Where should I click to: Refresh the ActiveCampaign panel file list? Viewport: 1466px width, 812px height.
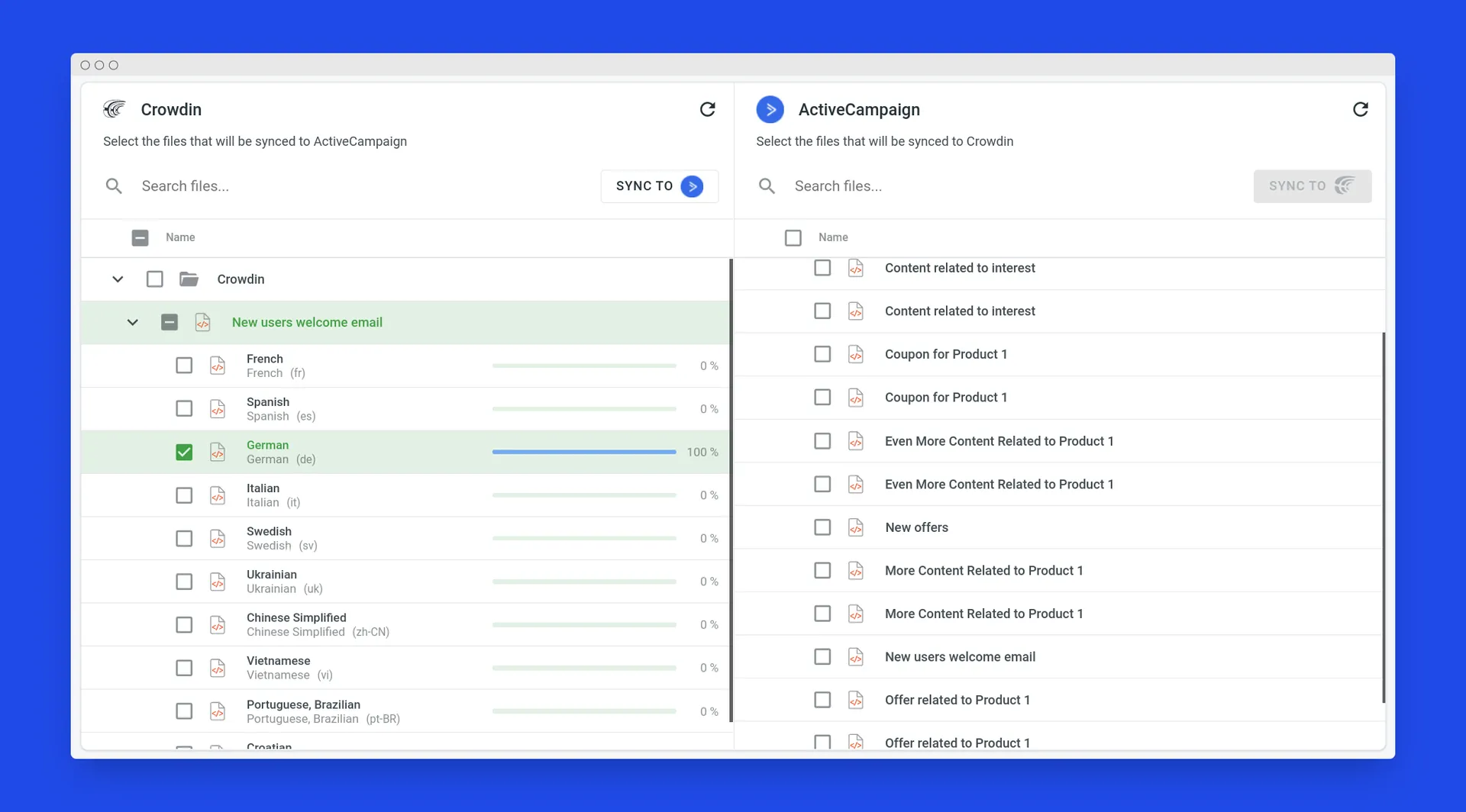1360,109
